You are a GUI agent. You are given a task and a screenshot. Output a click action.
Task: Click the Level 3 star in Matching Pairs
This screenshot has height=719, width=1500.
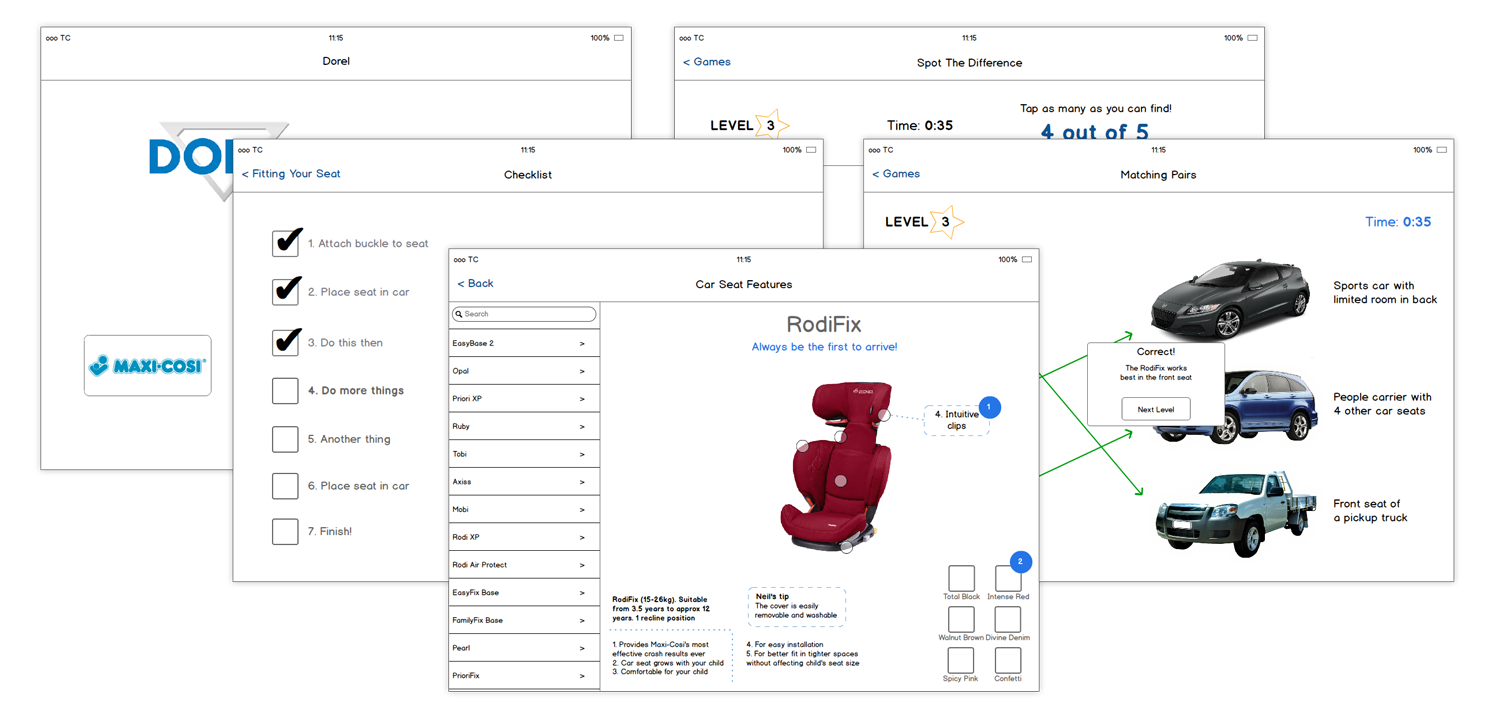tap(945, 221)
